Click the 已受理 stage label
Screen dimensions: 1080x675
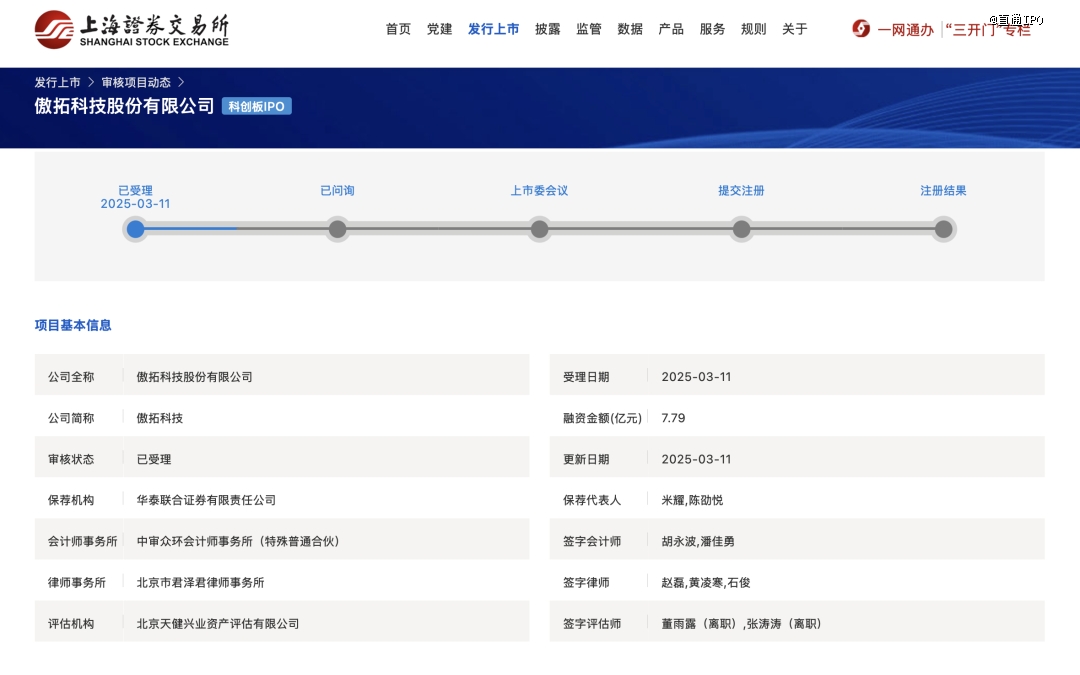135,191
